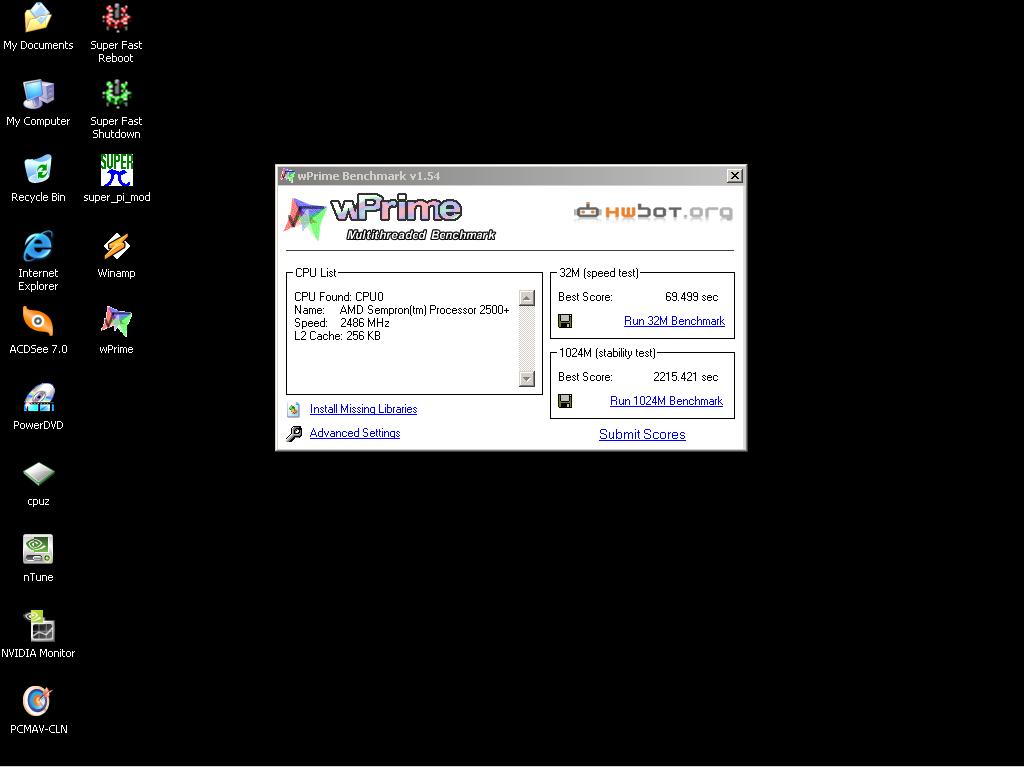Click the 'AMD Sempron(tm) Processor 2500+' name line
The height and width of the screenshot is (768, 1024).
pyautogui.click(x=402, y=310)
